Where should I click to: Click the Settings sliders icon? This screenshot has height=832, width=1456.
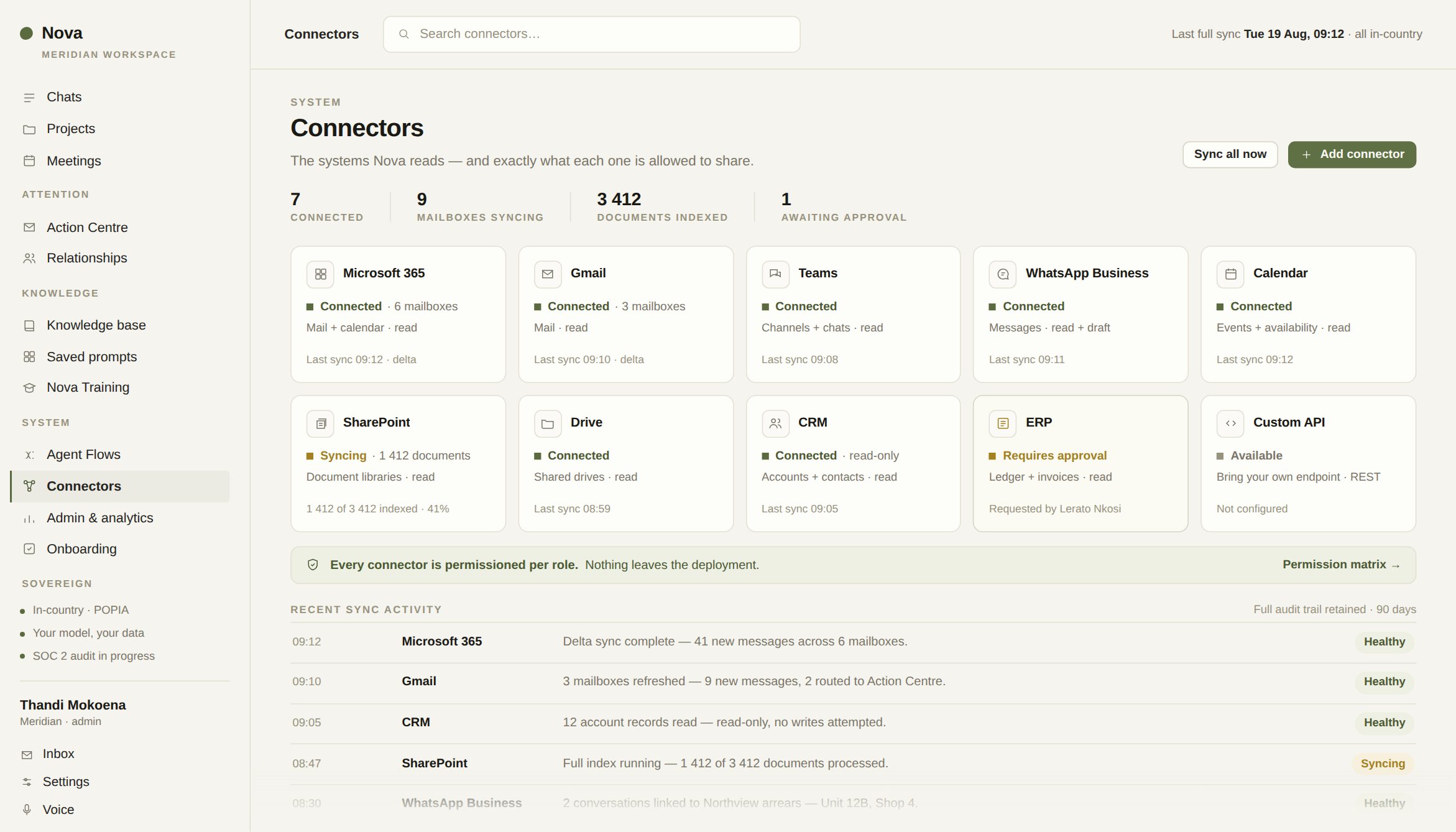click(x=27, y=782)
